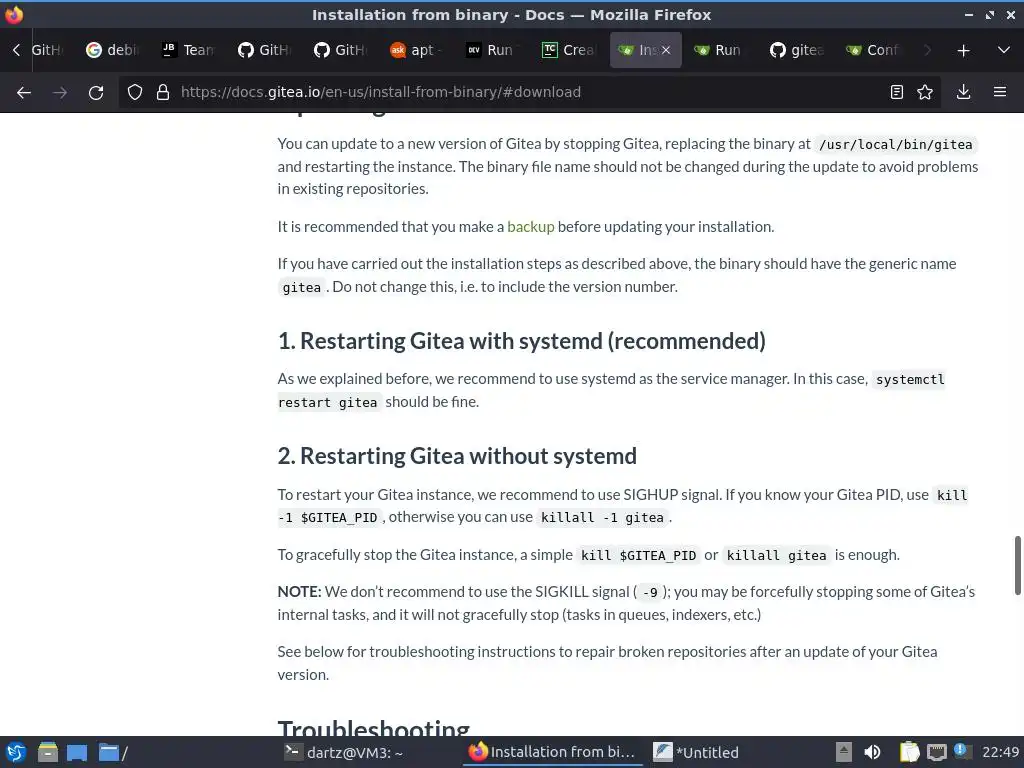The image size is (1024, 768).
Task: Switch to the Gitea 'Conf' tab
Action: click(872, 50)
